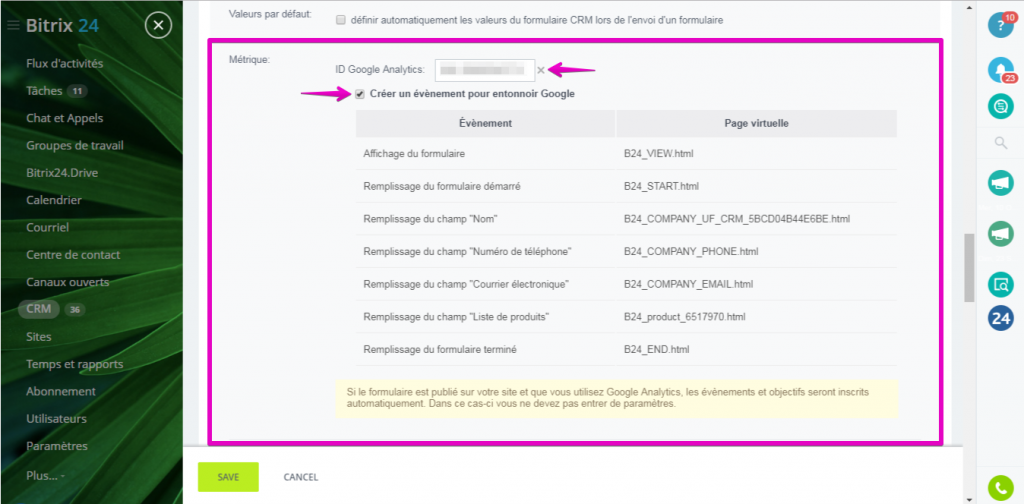Open the help icon with badge 10
The height and width of the screenshot is (504, 1024).
(1000, 25)
